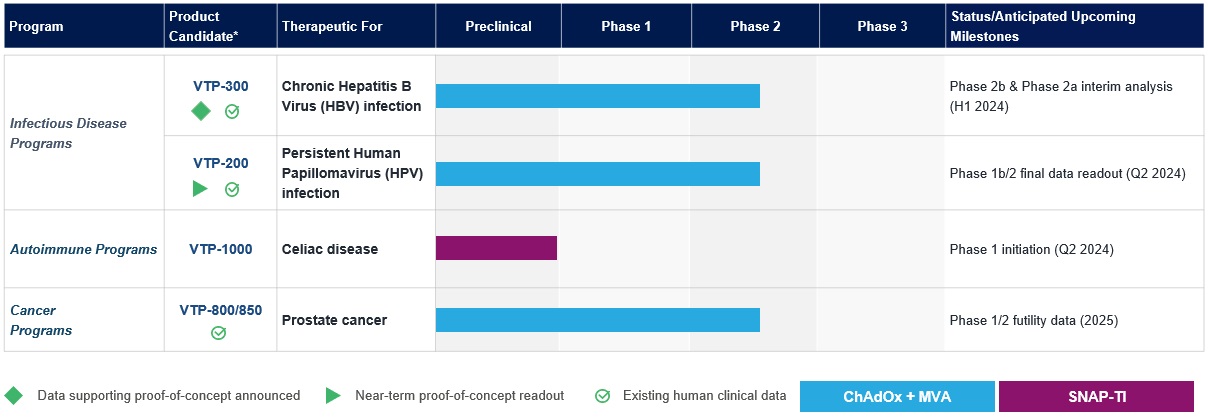Click the check circle icon under VTP-800/850

coord(219,333)
